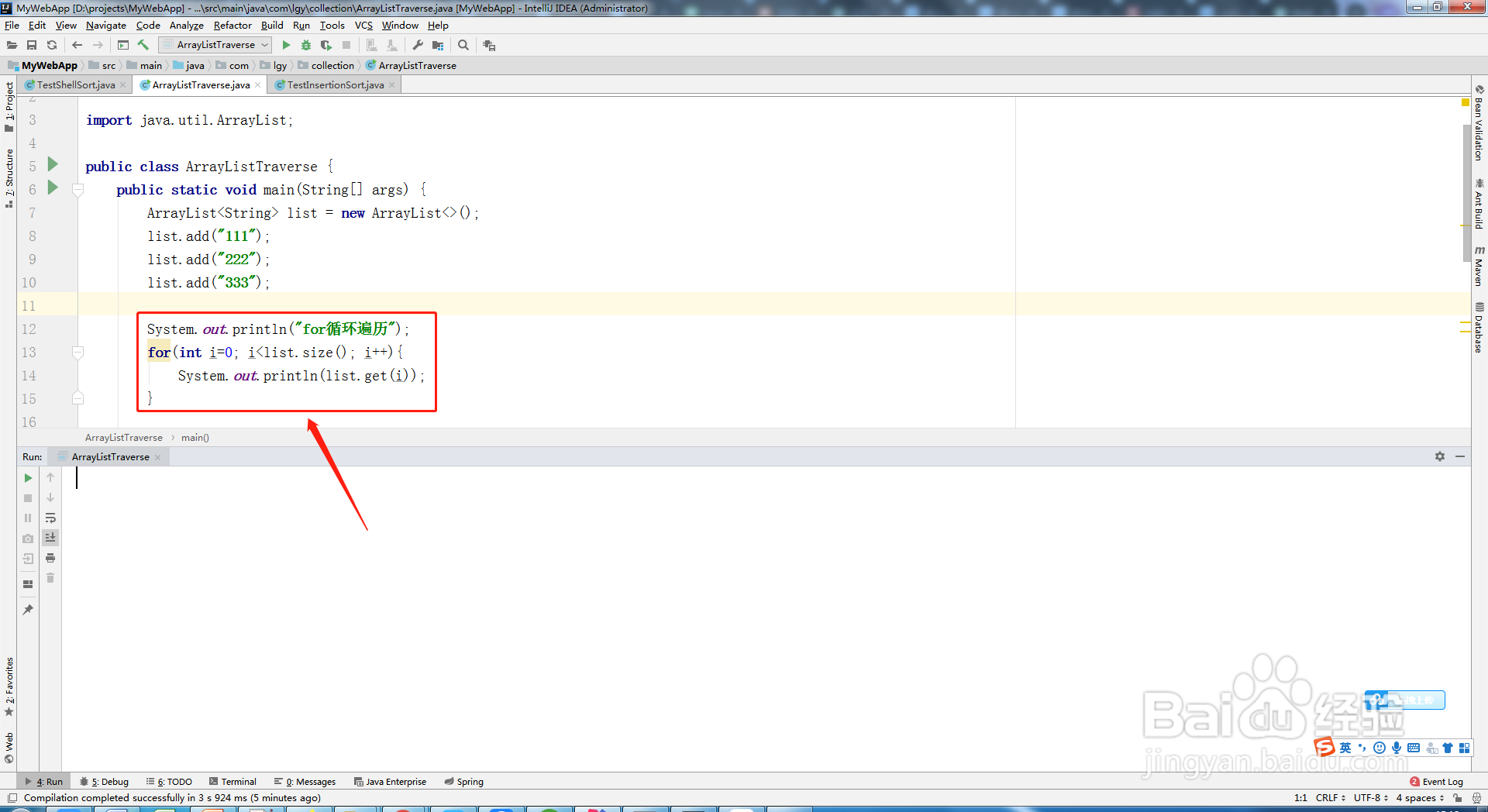This screenshot has width=1488, height=812.
Task: Open the Terminal tool window
Action: point(232,782)
